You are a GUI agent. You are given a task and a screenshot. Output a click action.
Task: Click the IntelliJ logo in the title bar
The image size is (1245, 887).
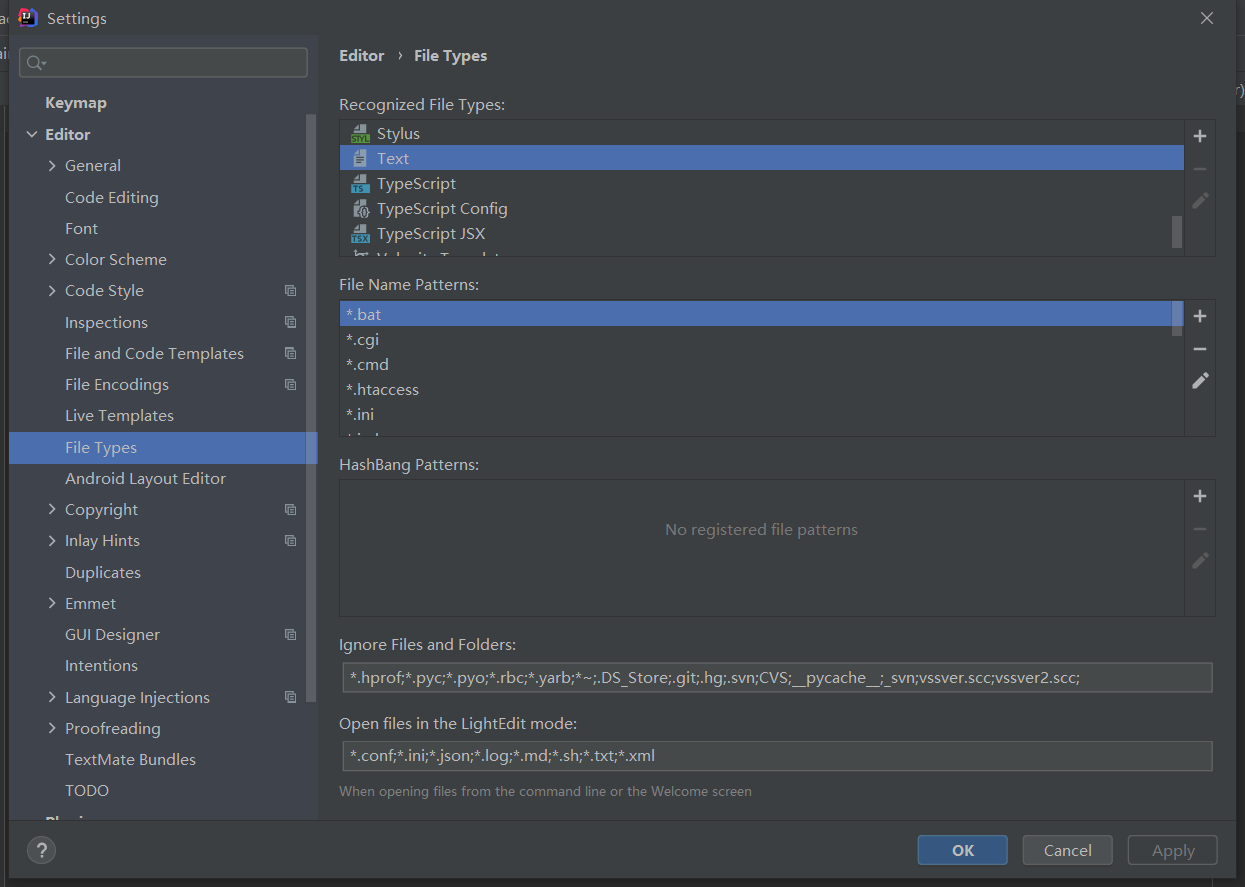point(29,18)
